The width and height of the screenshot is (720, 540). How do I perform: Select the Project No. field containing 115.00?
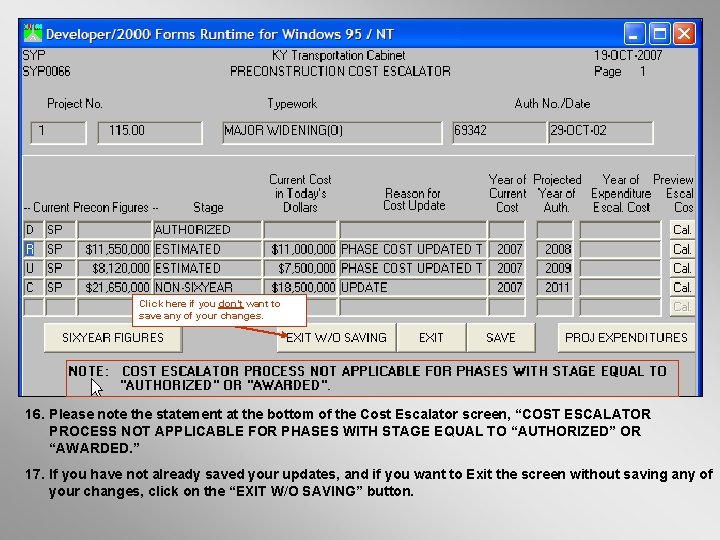pos(150,133)
